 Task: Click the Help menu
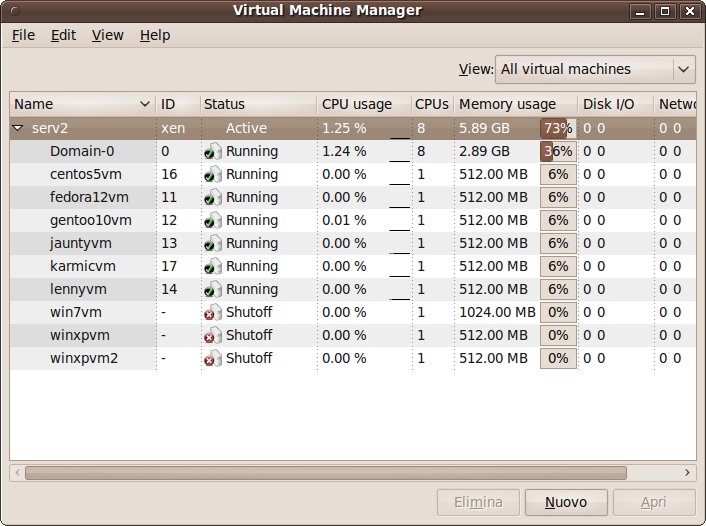(x=155, y=35)
